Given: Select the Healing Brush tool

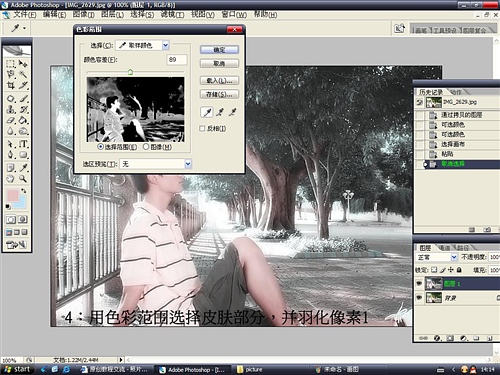Looking at the screenshot, I should coord(11,99).
